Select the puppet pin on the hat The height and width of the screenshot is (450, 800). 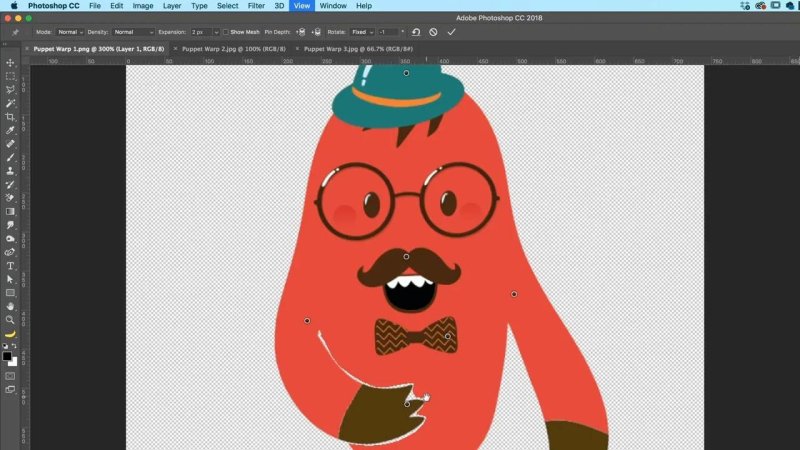tap(406, 73)
